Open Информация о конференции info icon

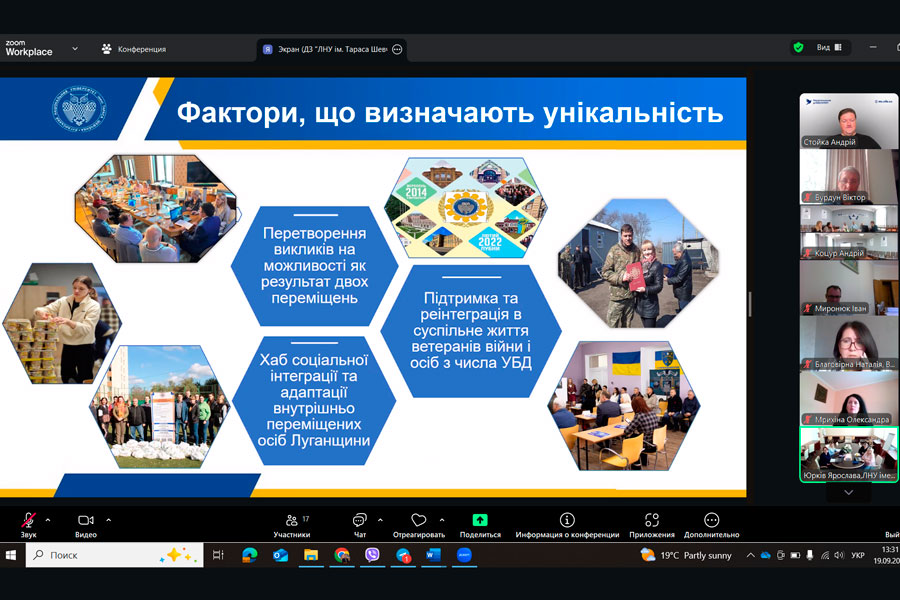(x=567, y=520)
